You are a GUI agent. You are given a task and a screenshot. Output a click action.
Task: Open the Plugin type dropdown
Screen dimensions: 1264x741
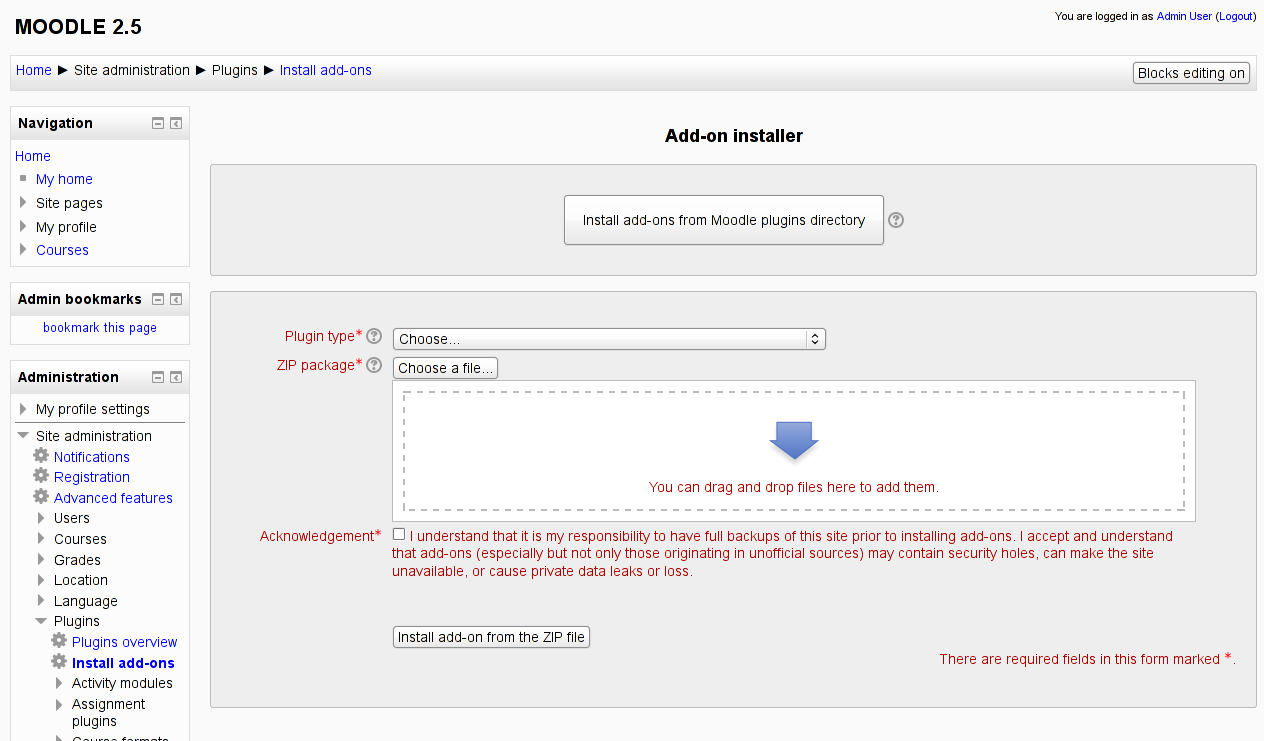[609, 339]
